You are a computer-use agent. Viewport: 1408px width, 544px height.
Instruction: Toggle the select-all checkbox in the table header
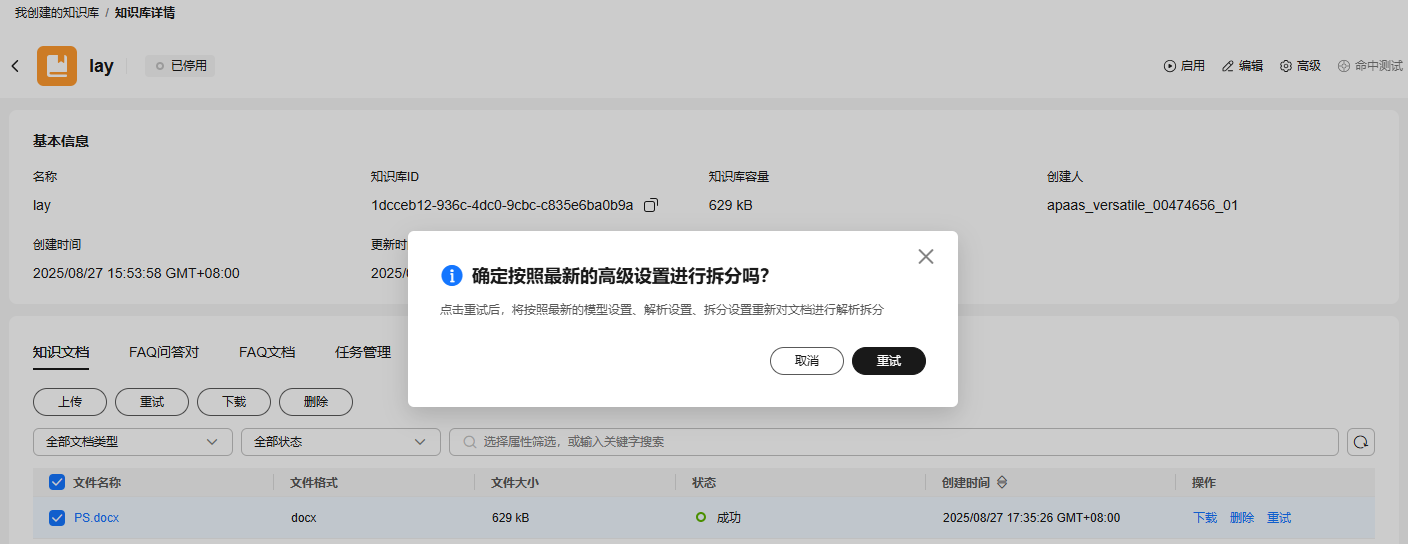point(57,483)
